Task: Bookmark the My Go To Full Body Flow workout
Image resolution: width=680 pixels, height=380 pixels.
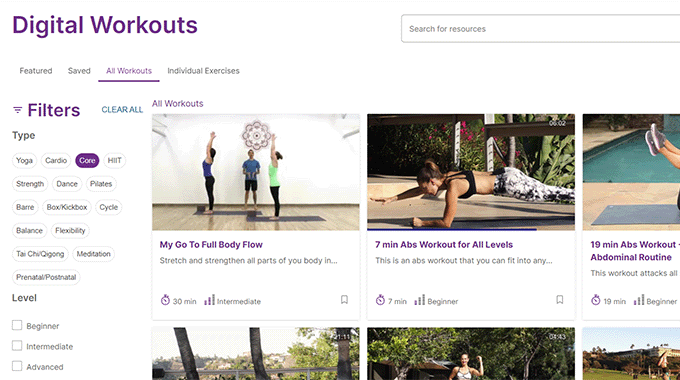Action: pyautogui.click(x=344, y=300)
